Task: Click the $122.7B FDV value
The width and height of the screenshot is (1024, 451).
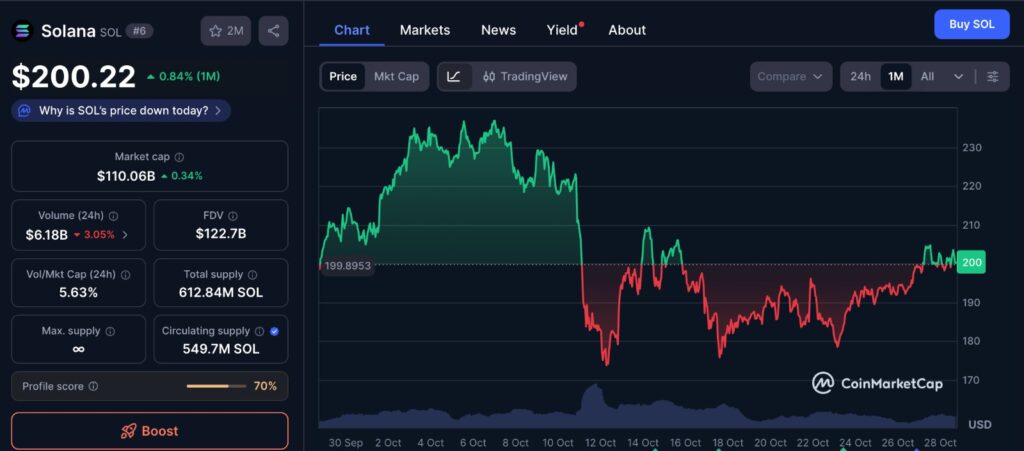Action: pos(221,234)
